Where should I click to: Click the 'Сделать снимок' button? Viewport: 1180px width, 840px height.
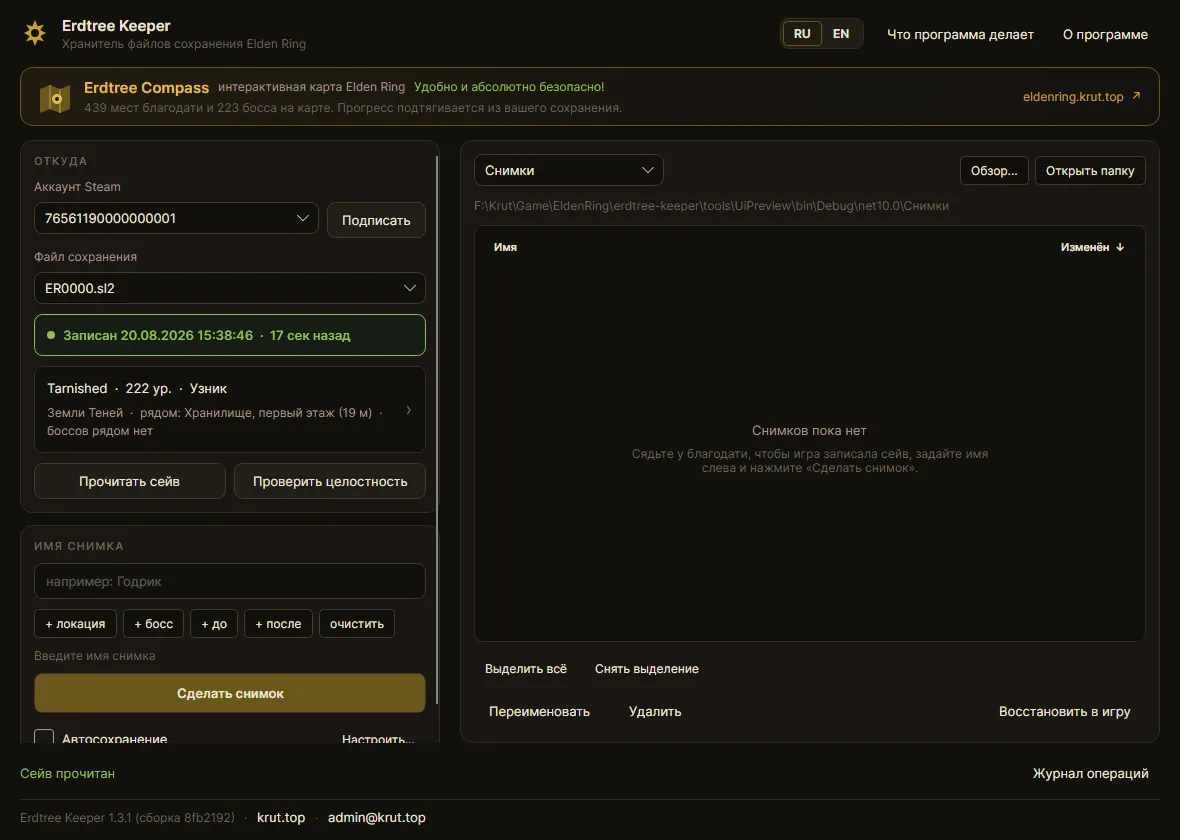pyautogui.click(x=230, y=693)
